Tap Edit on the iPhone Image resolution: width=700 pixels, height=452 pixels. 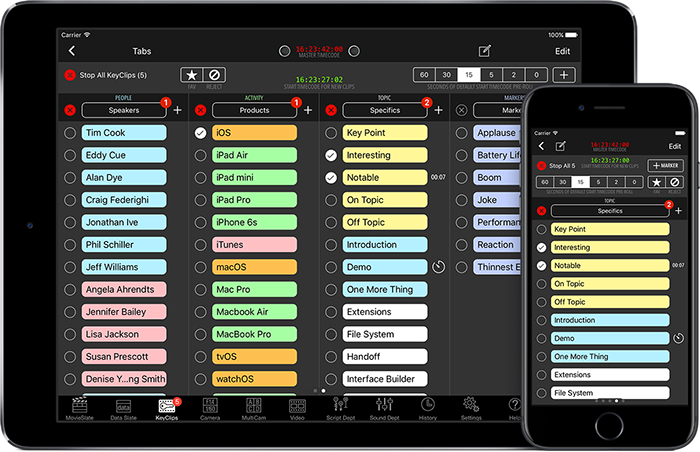(x=675, y=146)
